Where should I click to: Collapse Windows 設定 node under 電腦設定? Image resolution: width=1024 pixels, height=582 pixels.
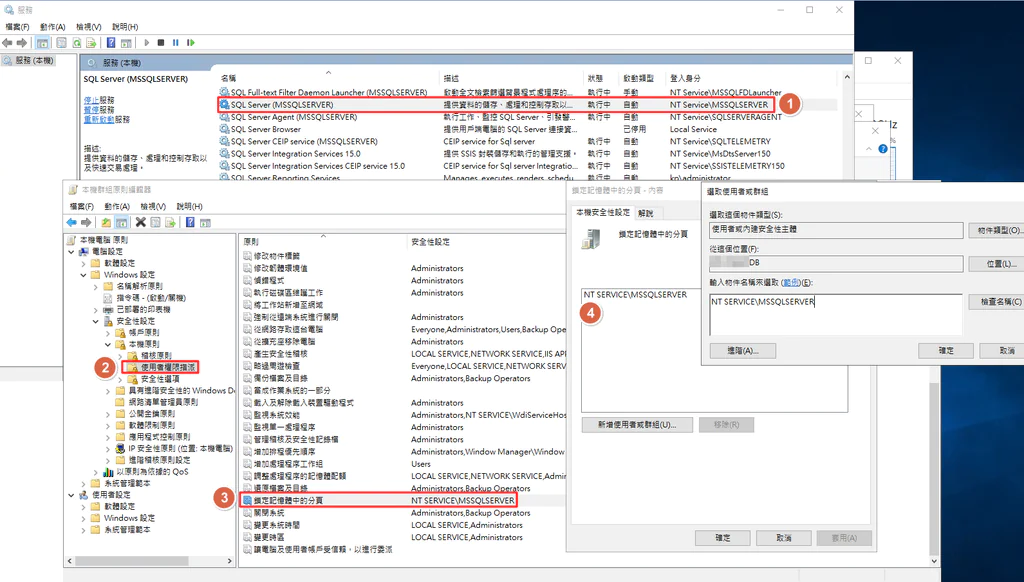click(84, 275)
